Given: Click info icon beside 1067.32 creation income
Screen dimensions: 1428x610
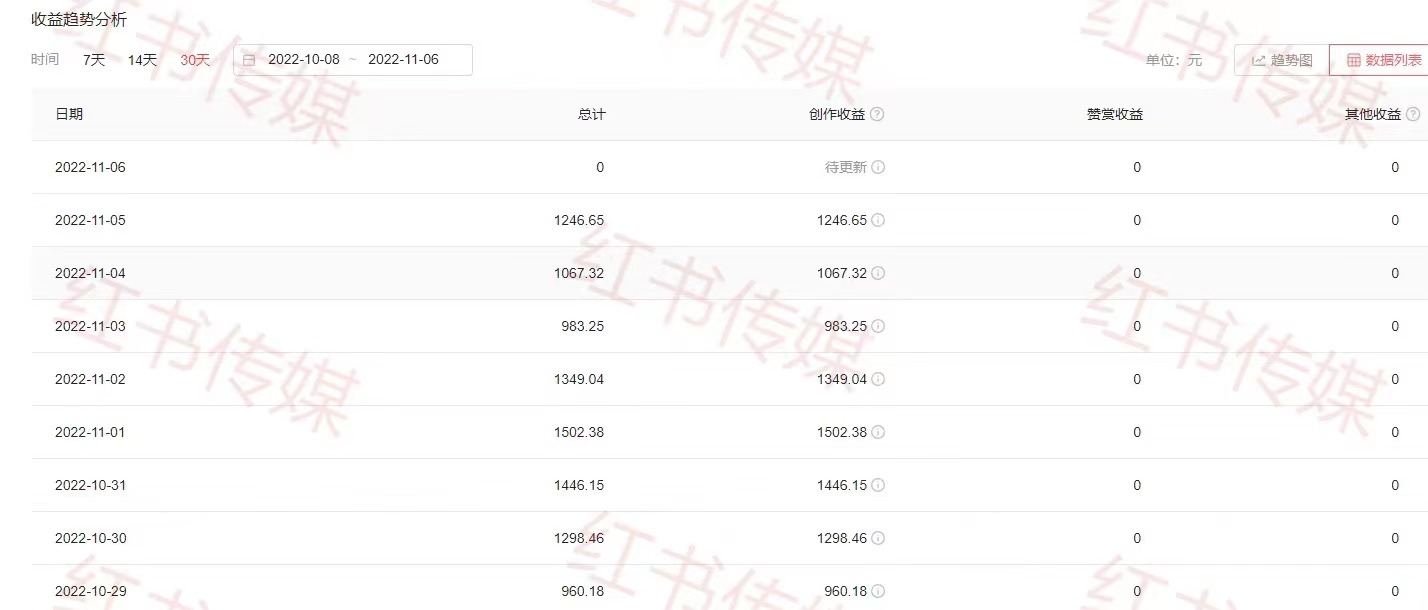Looking at the screenshot, I should 878,273.
